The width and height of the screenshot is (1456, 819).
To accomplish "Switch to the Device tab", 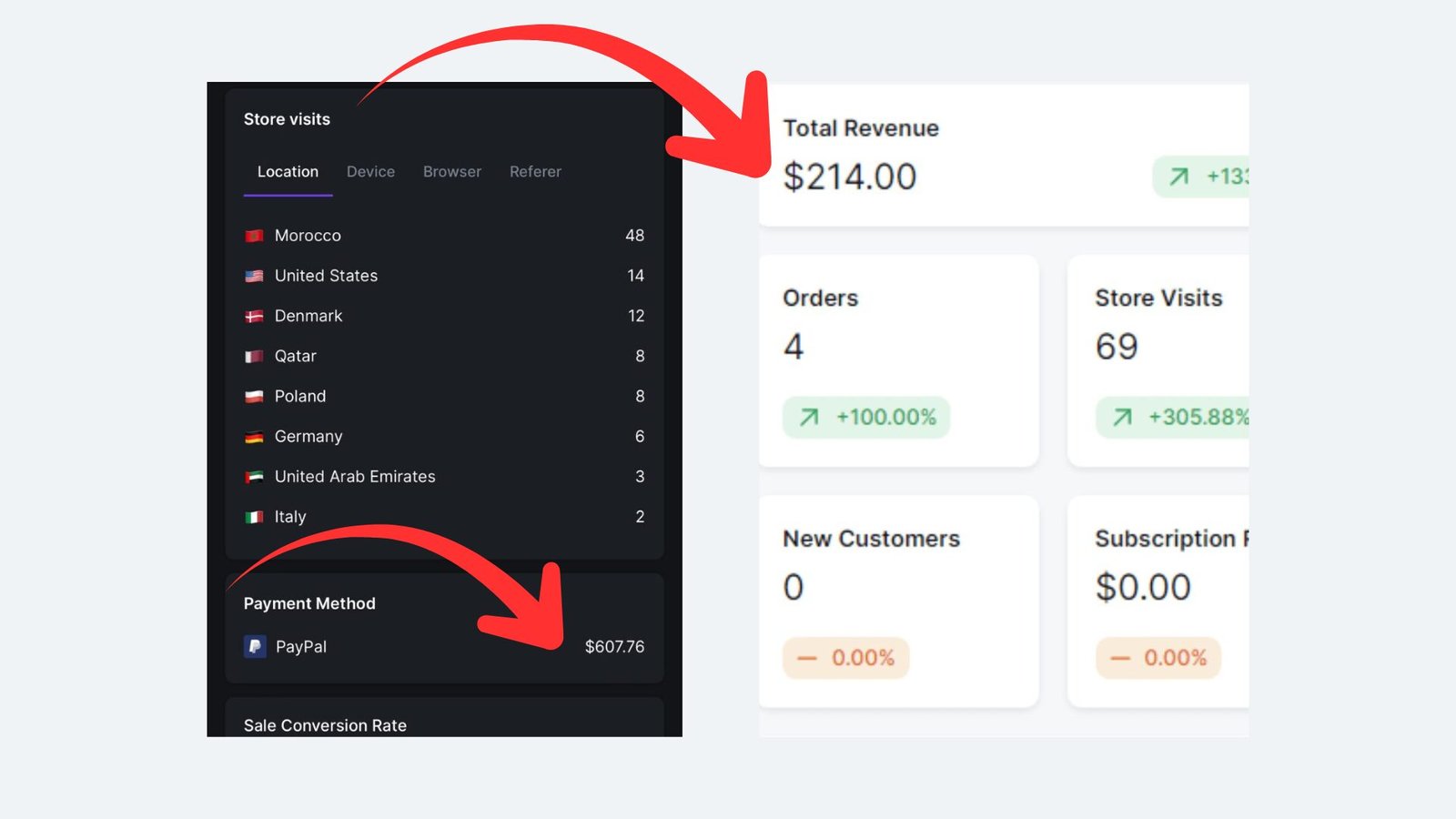I will [370, 172].
